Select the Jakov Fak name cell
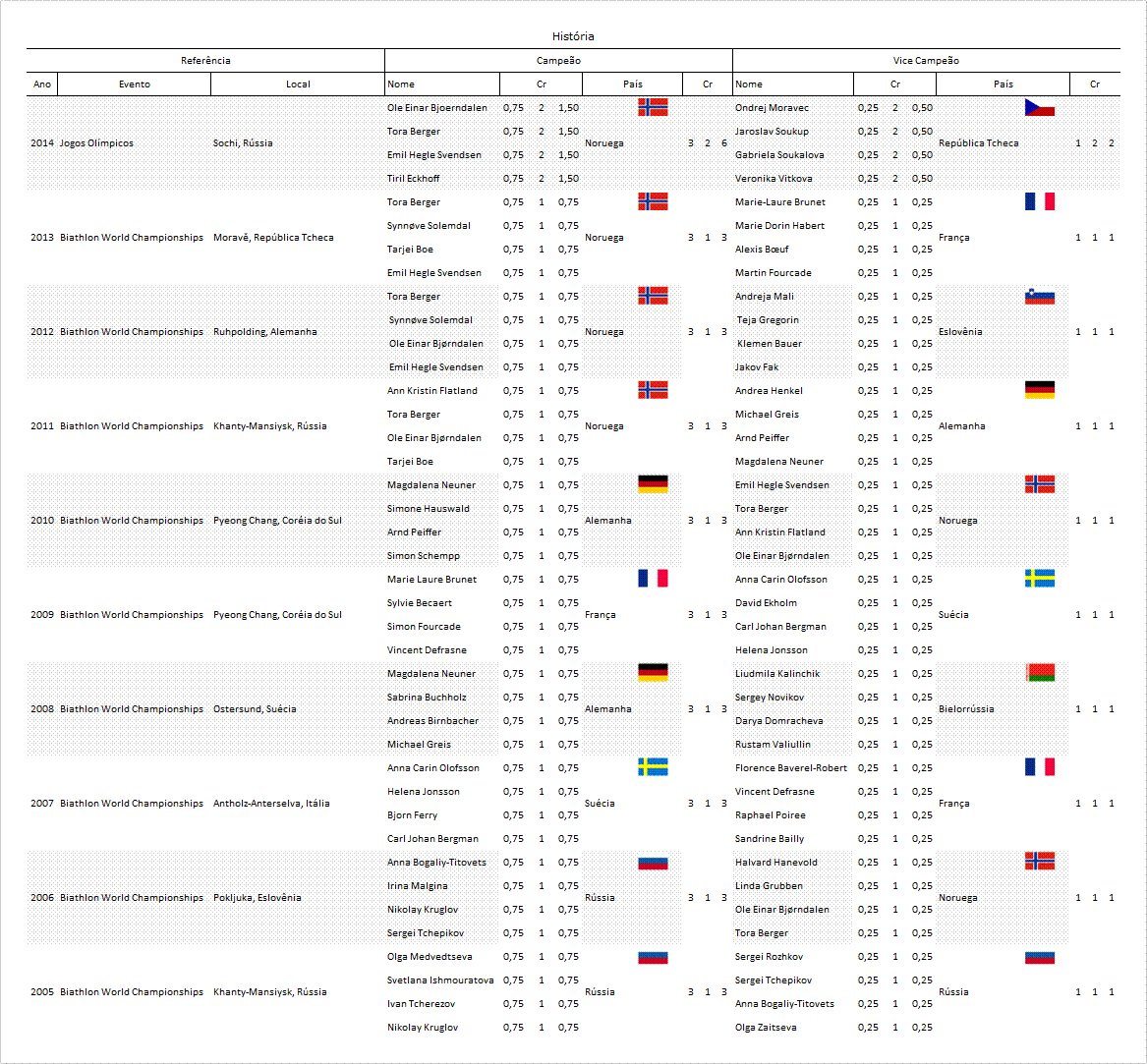This screenshot has height=1064, width=1147. [x=757, y=367]
